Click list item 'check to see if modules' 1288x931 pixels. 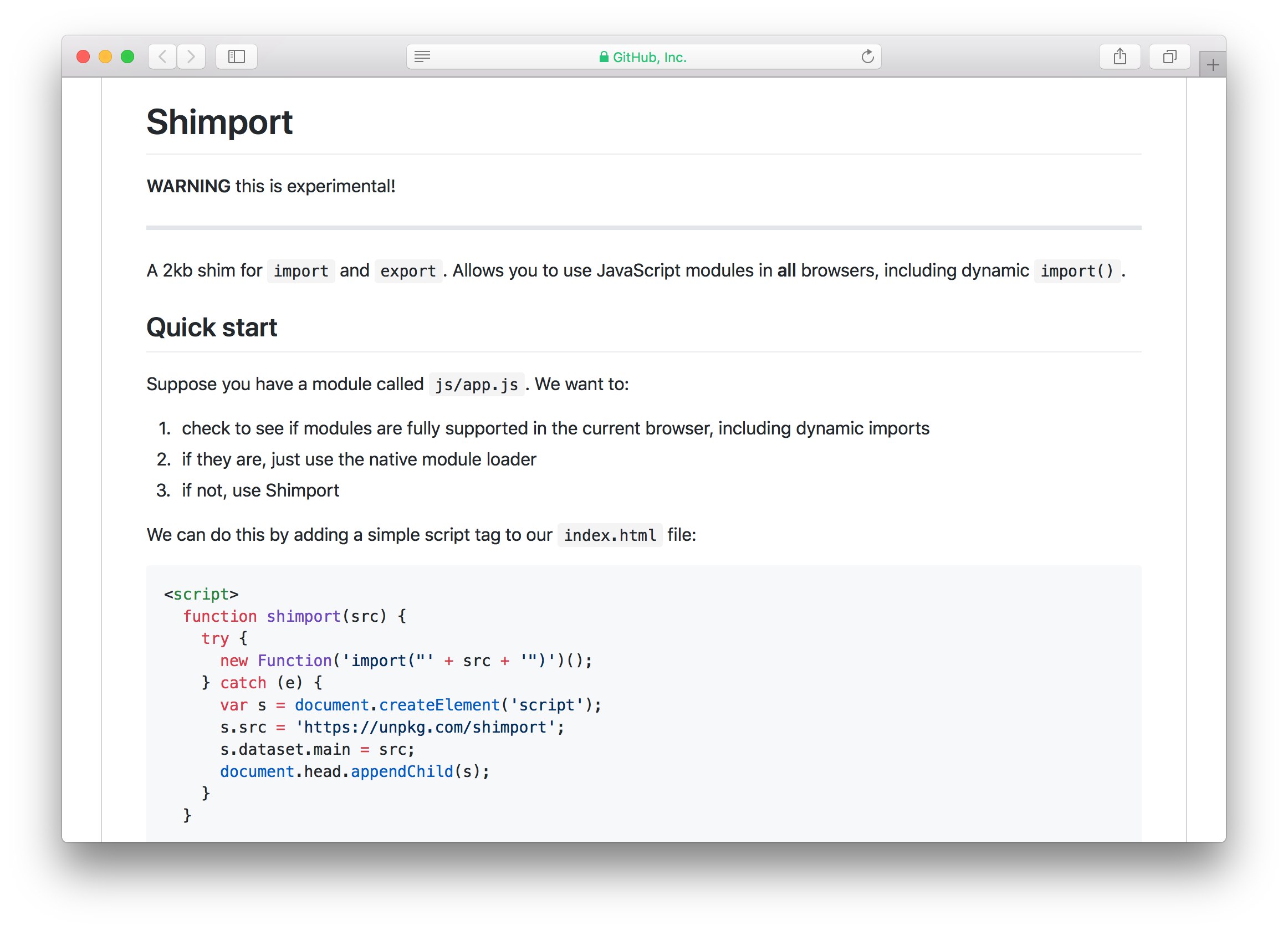(x=555, y=428)
